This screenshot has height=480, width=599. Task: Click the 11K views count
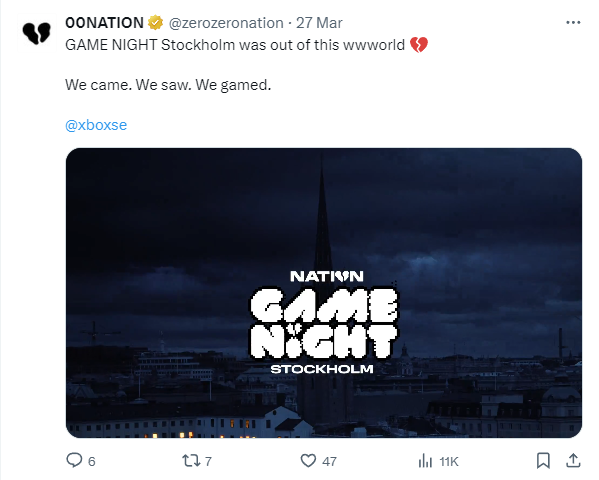pos(448,462)
